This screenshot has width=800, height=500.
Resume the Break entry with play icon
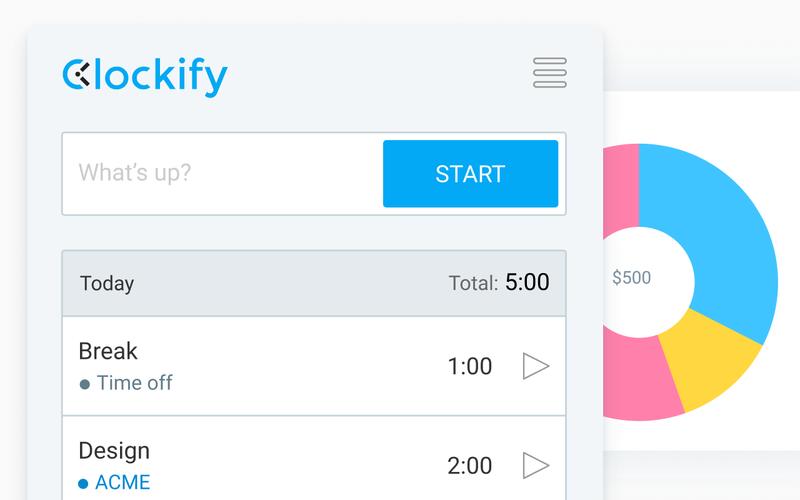pos(536,366)
